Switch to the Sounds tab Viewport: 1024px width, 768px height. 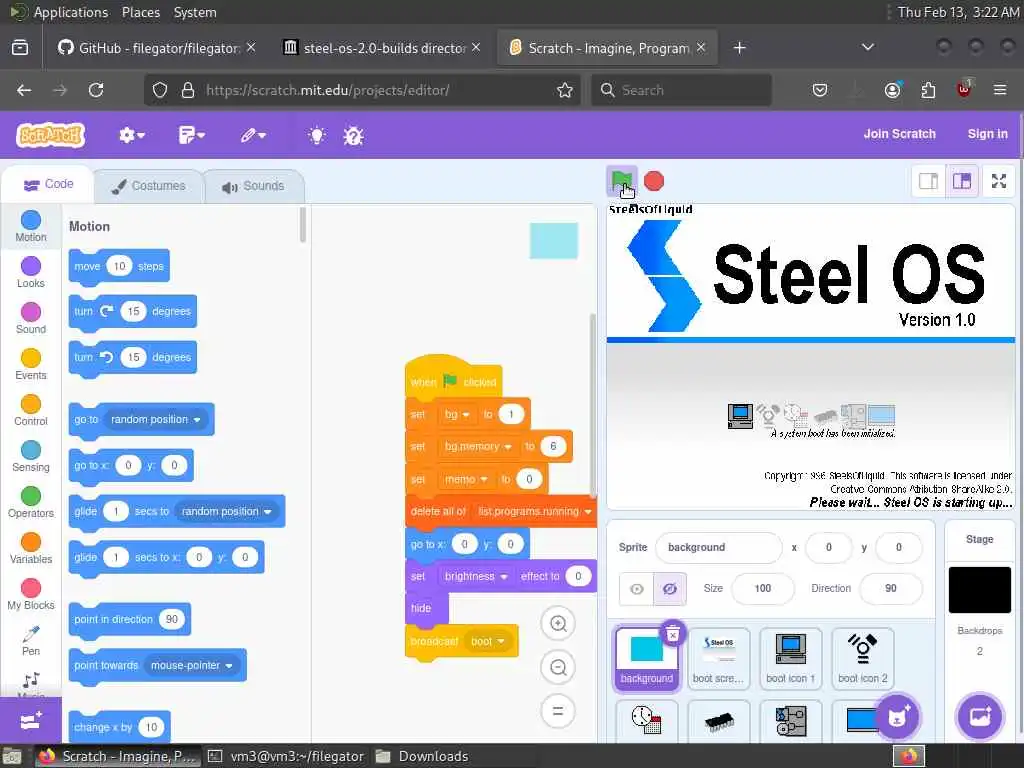[253, 186]
